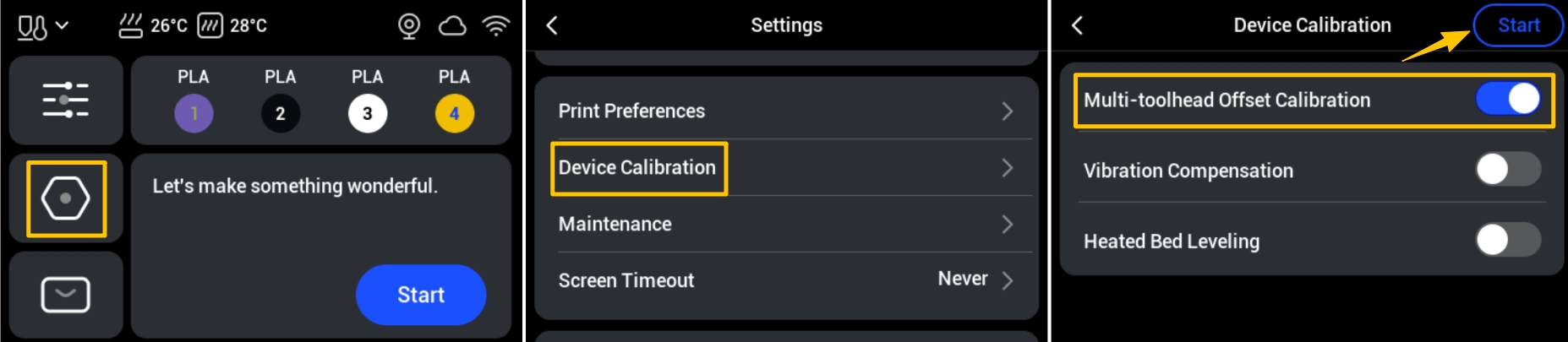This screenshot has height=342, width=1568.
Task: Tap the Wi-Fi signal icon
Action: [x=495, y=26]
